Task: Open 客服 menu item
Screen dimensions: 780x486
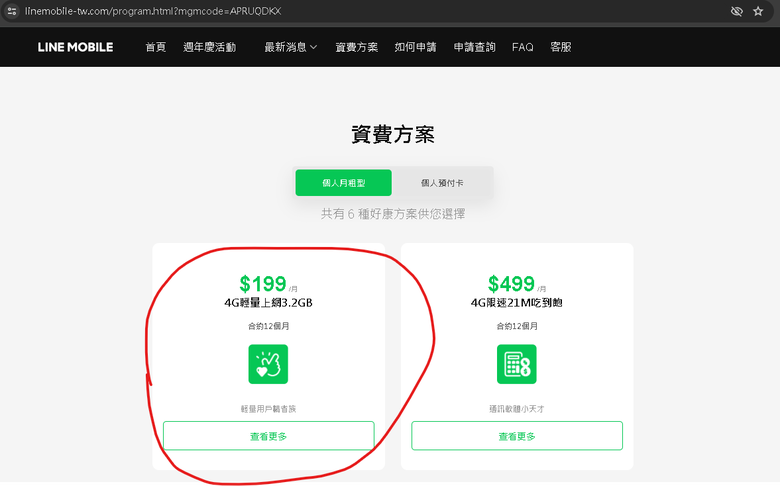Action: pyautogui.click(x=561, y=47)
